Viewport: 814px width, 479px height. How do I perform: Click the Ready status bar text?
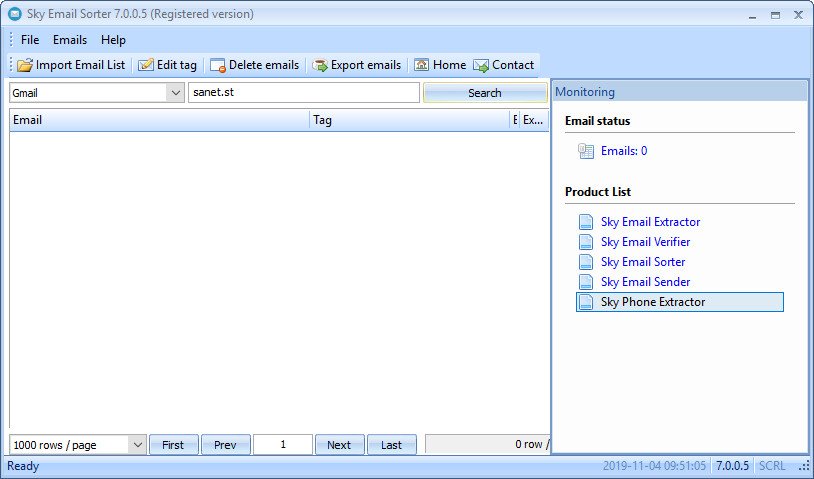point(23,466)
